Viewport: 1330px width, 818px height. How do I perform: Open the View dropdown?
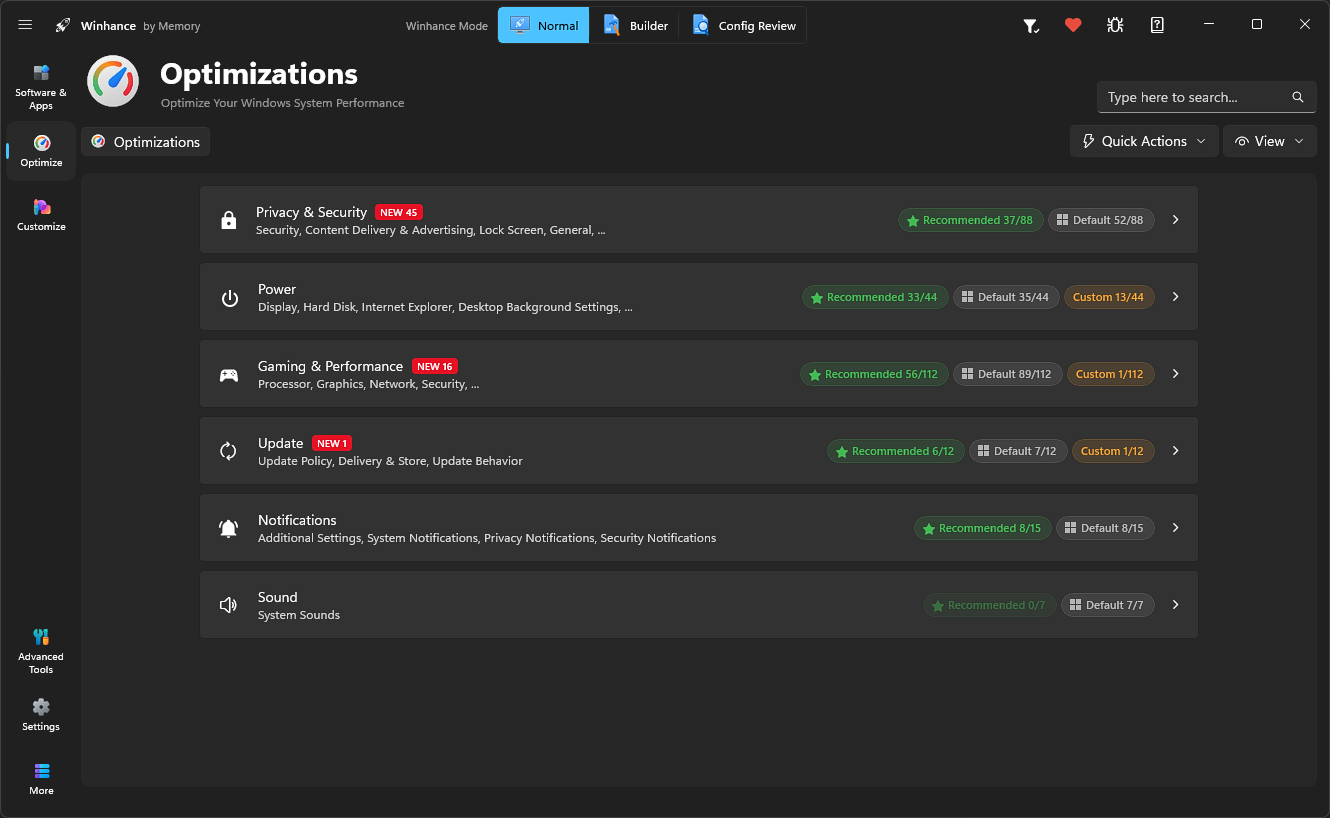tap(1270, 141)
